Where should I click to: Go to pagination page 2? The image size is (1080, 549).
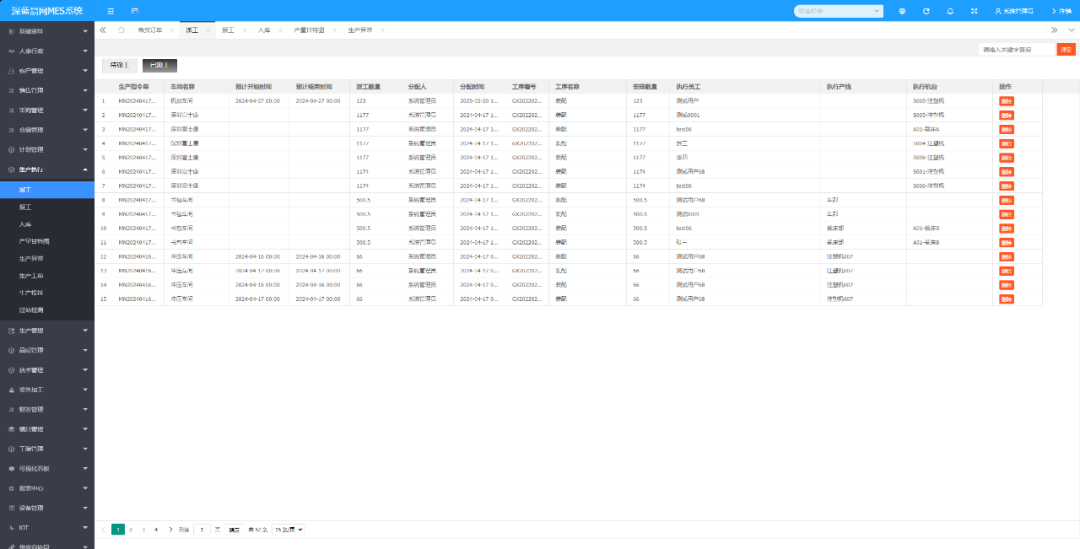click(131, 530)
